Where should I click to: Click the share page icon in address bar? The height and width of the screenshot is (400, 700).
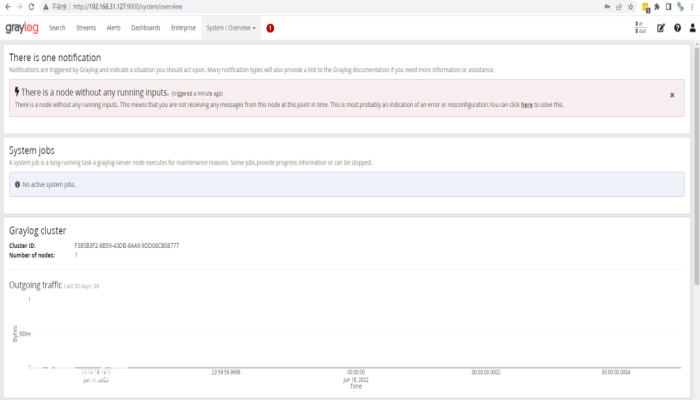coord(619,7)
